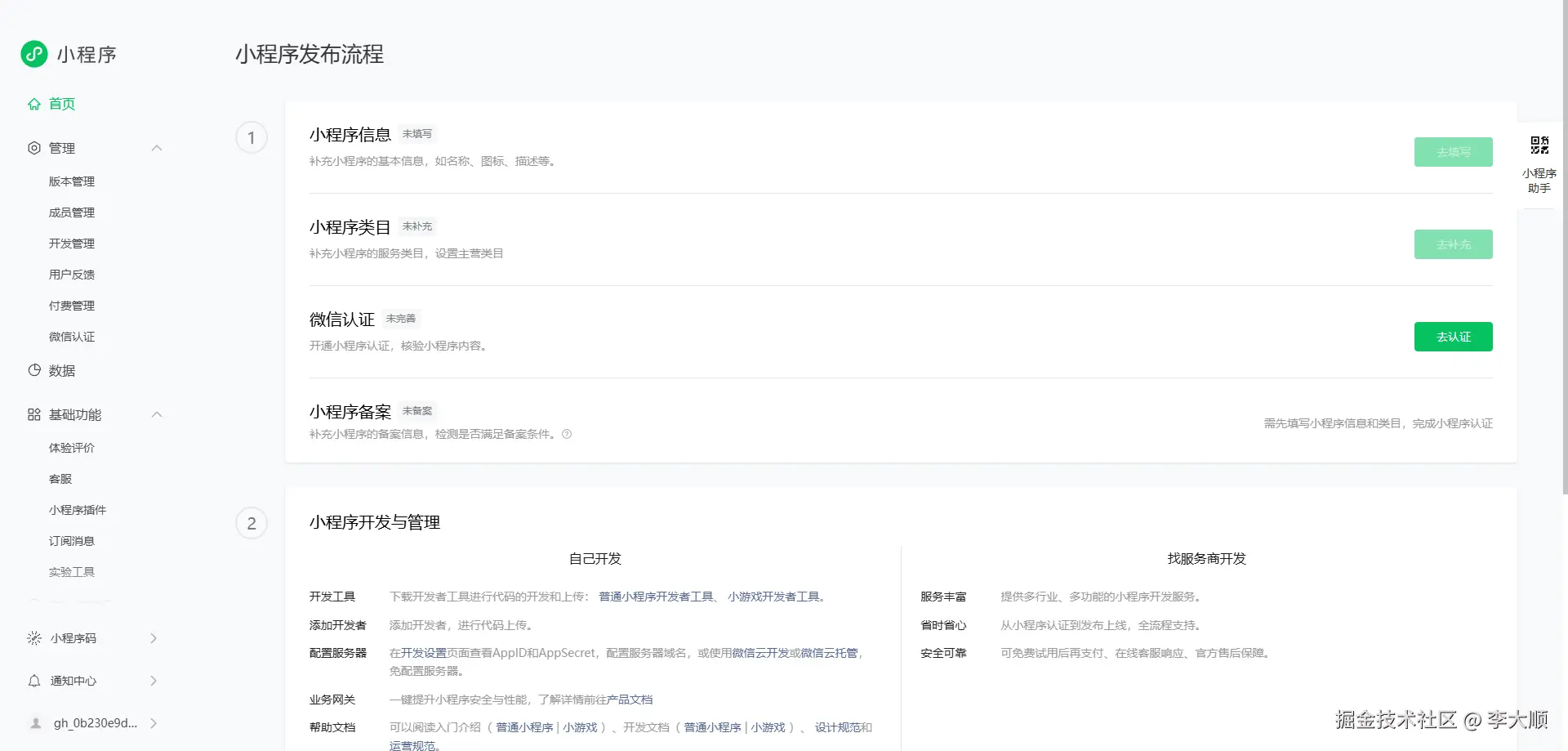Image resolution: width=1568 pixels, height=751 pixels.
Task: Open 版本管理 in the sidebar
Action: click(72, 181)
